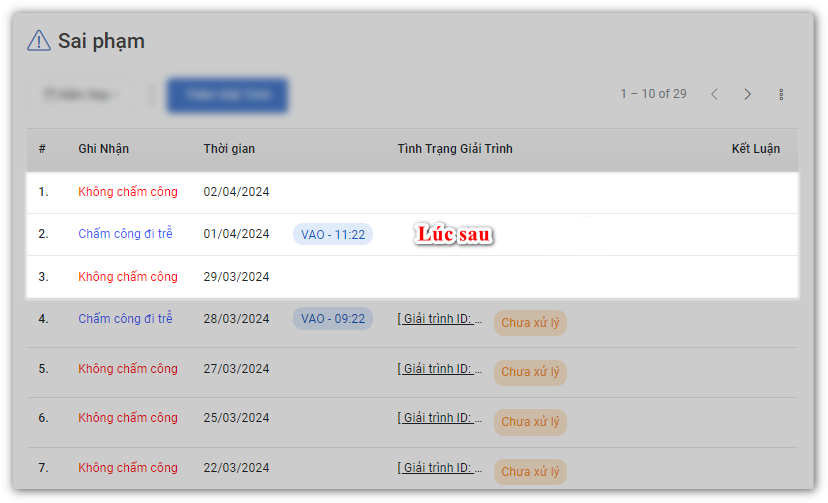Screen dimensions: 828x503
Task: Select Không chấm công entry dated 02/04/2024
Action: click(x=128, y=192)
